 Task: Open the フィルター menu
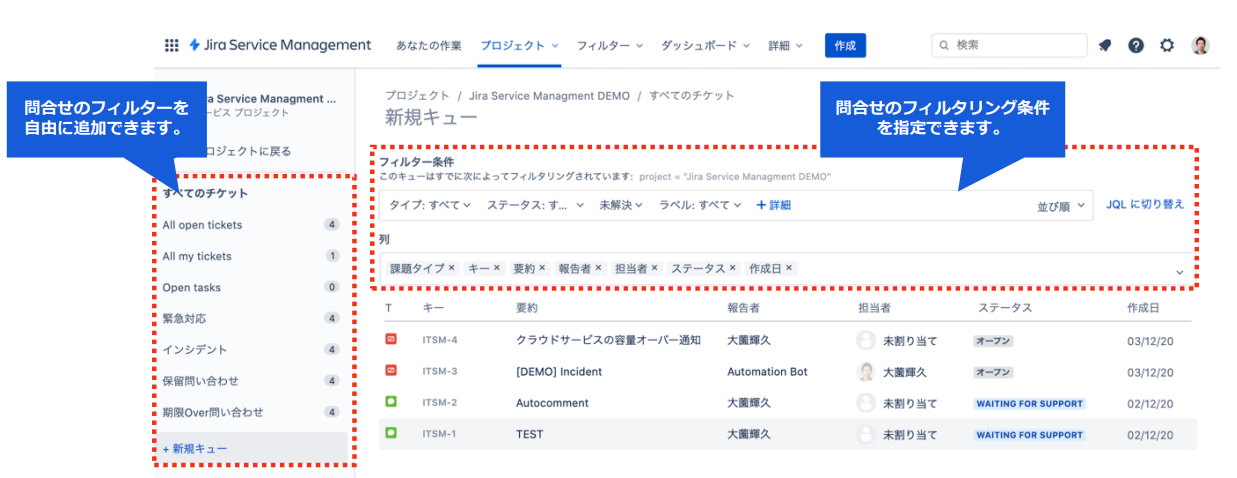(610, 46)
